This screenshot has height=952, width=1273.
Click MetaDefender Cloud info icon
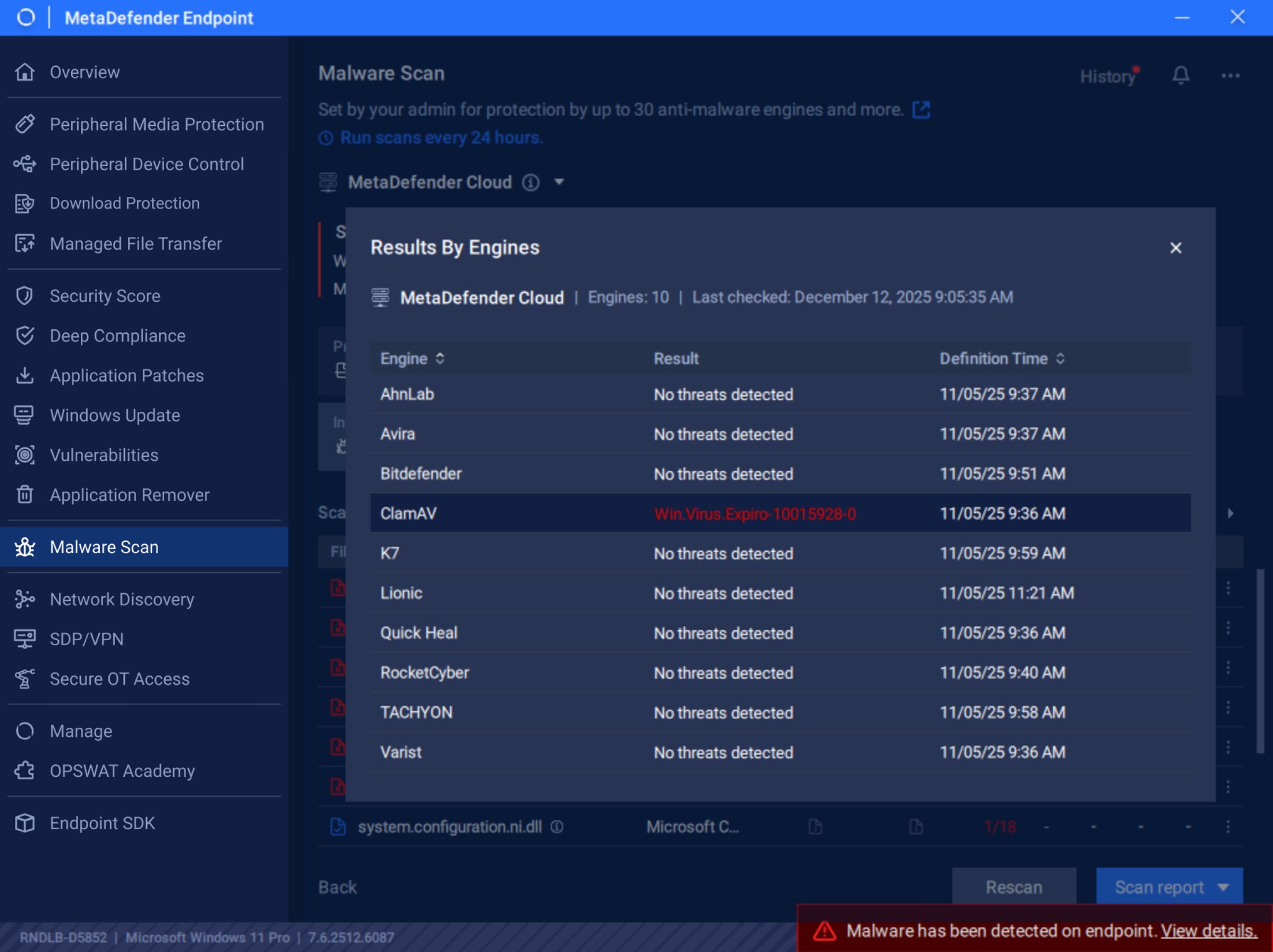(530, 183)
